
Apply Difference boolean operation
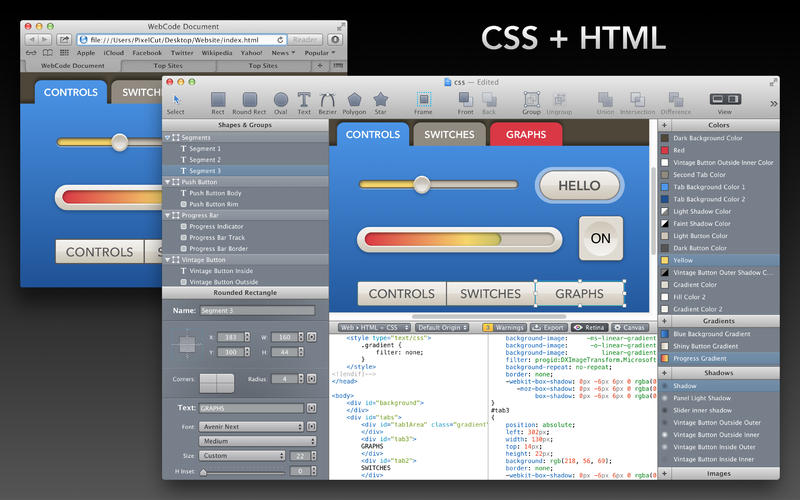coord(676,104)
